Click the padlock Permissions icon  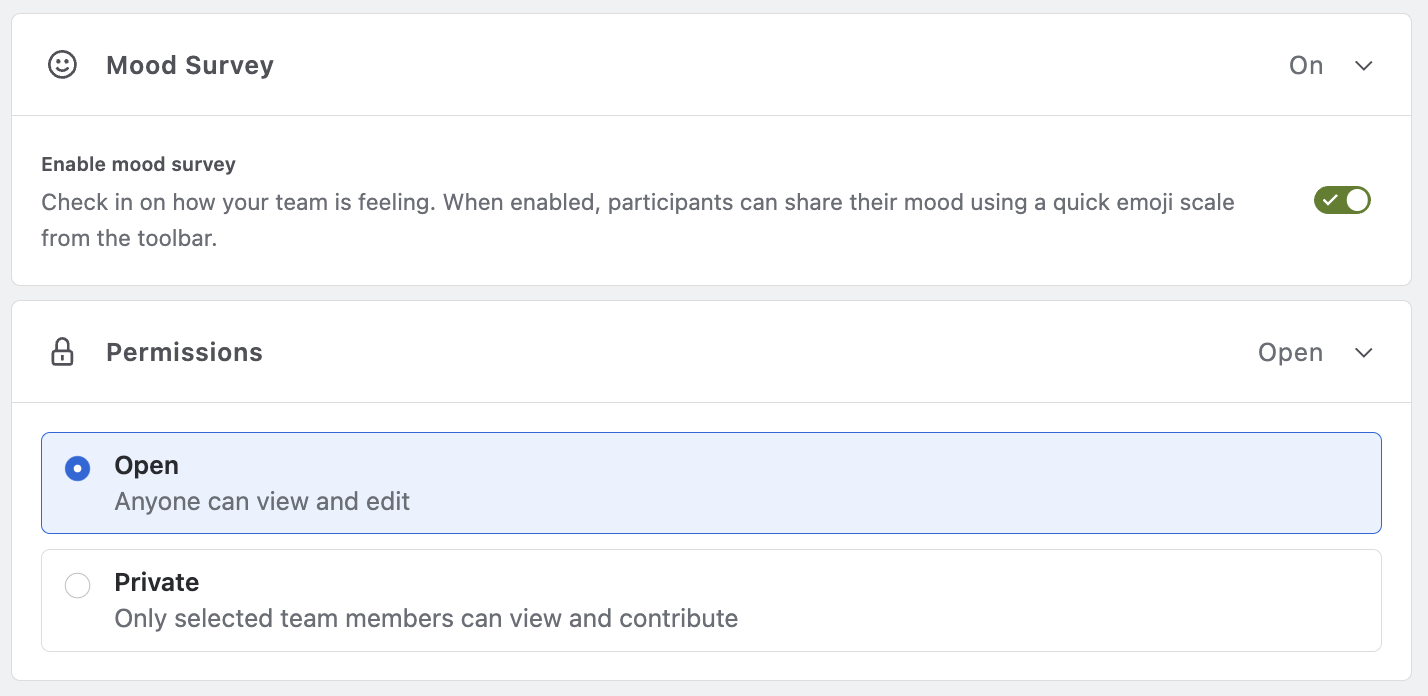pos(62,352)
